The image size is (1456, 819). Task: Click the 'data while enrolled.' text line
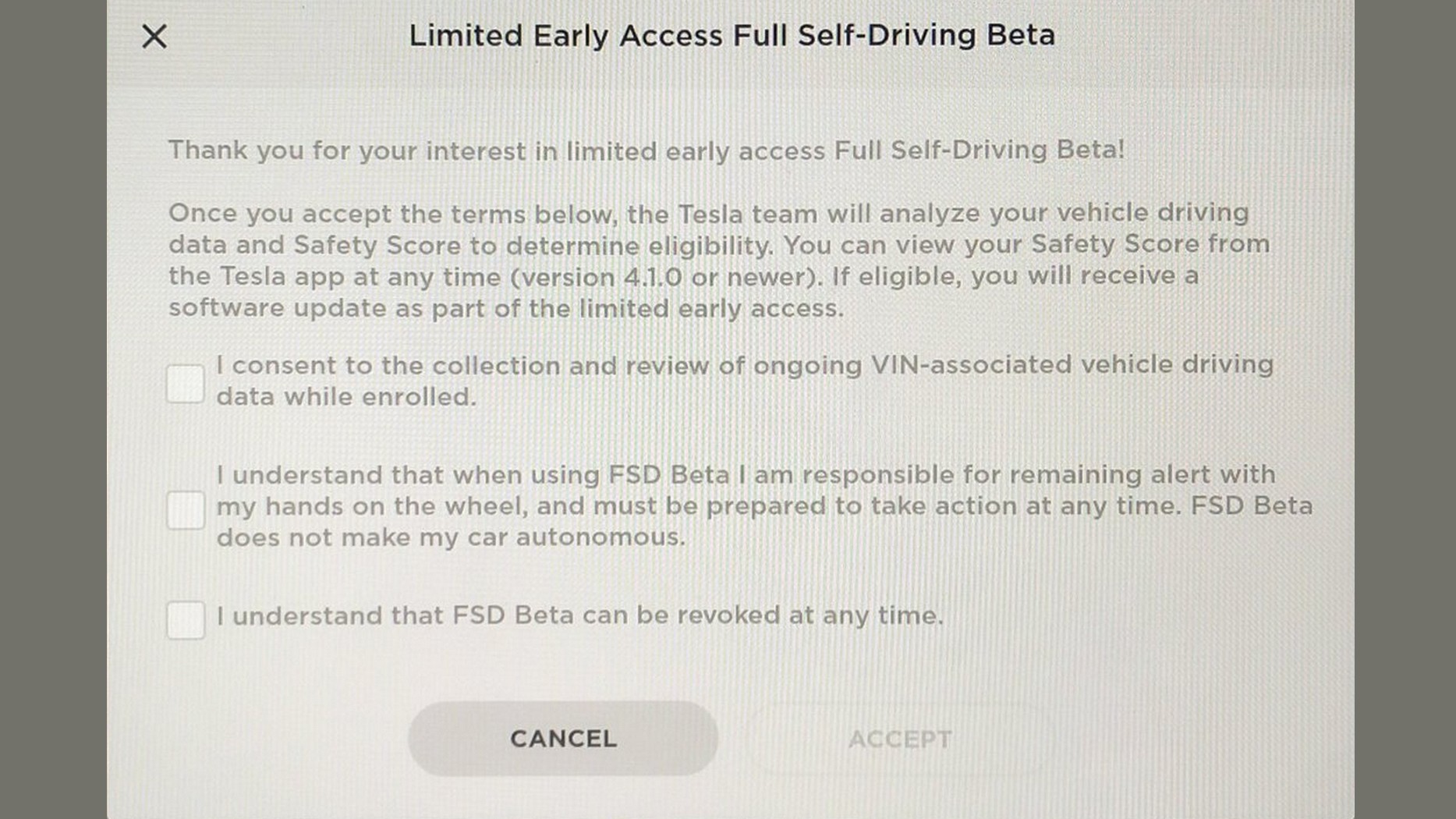tap(346, 397)
